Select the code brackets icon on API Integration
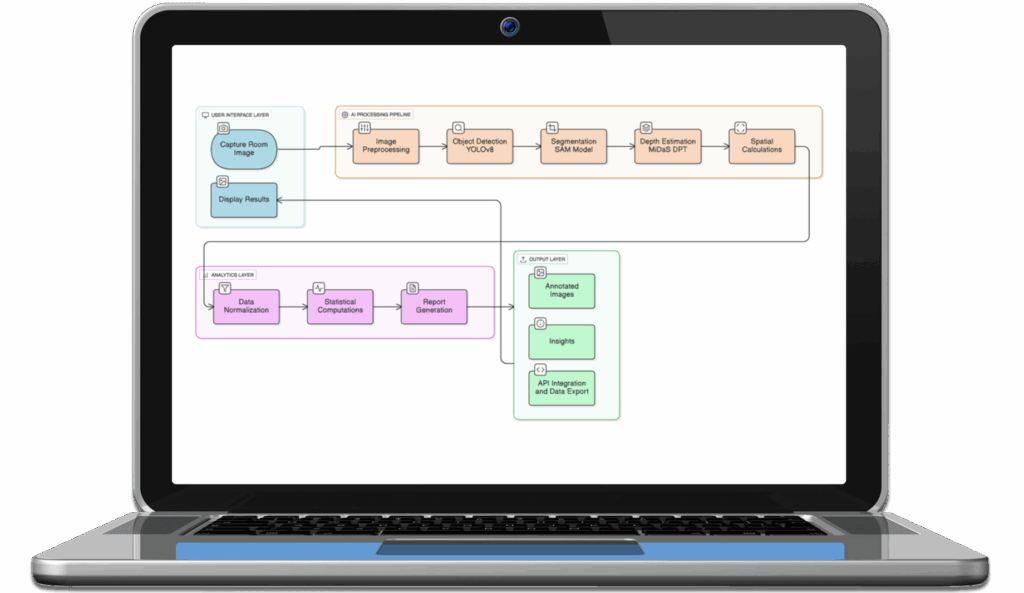Image resolution: width=1024 pixels, height=593 pixels. click(540, 370)
